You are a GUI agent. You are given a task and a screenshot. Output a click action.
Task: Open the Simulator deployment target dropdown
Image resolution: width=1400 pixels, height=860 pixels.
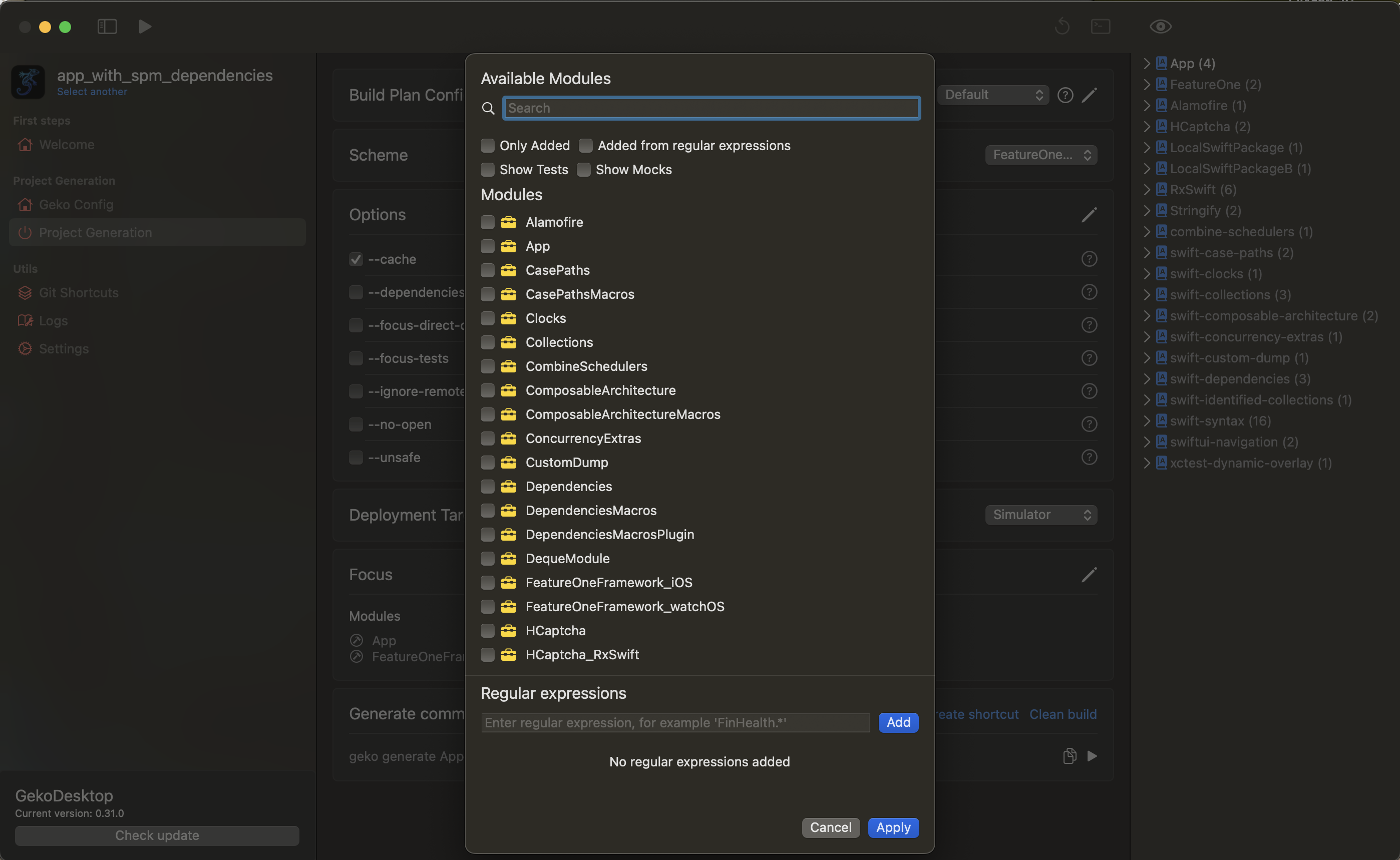(x=1040, y=515)
